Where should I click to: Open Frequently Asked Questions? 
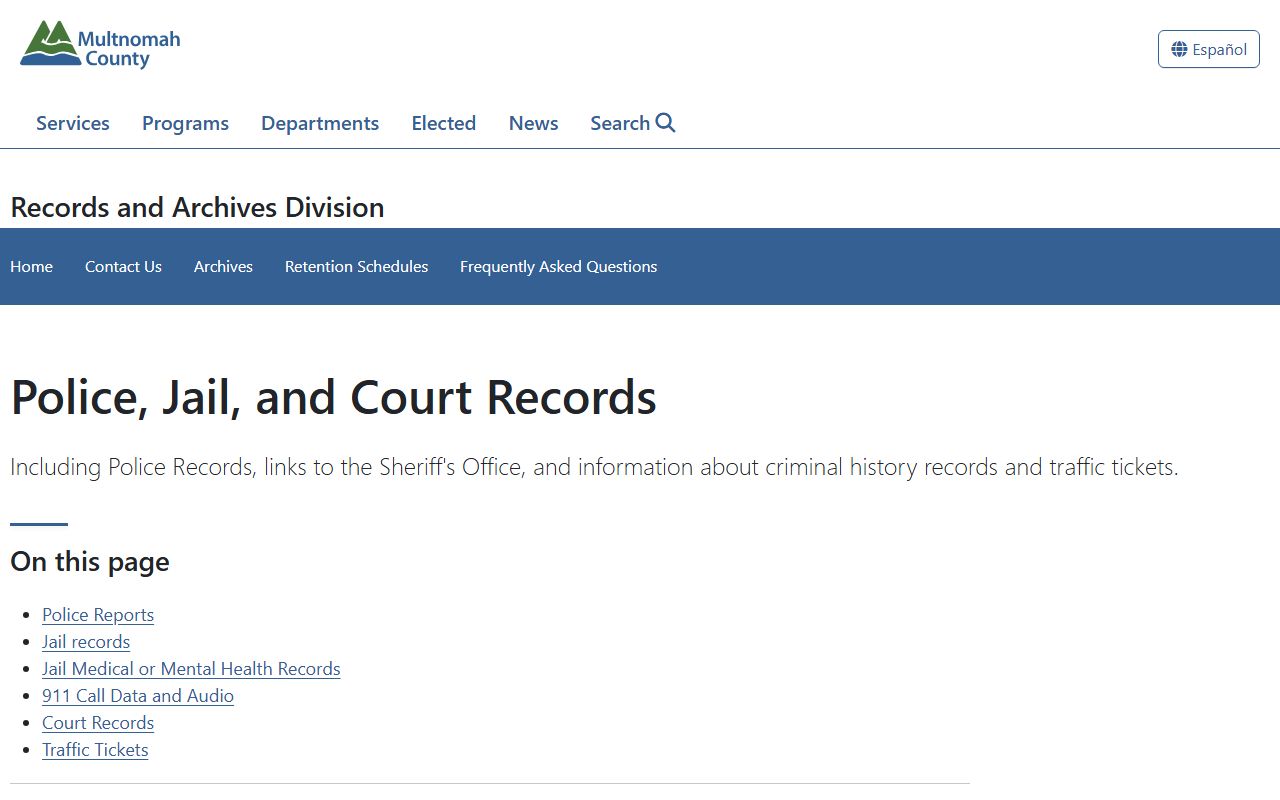(558, 266)
